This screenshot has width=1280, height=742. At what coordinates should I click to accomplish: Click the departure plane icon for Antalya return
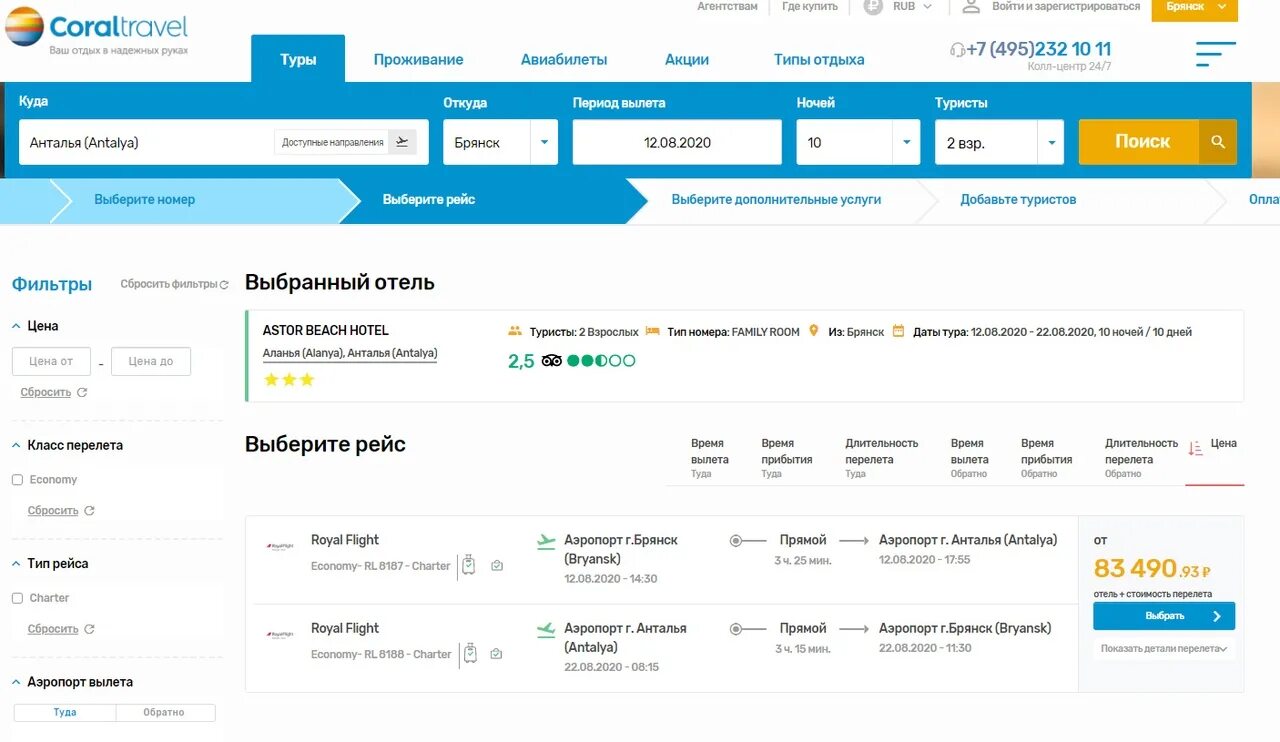tap(546, 630)
